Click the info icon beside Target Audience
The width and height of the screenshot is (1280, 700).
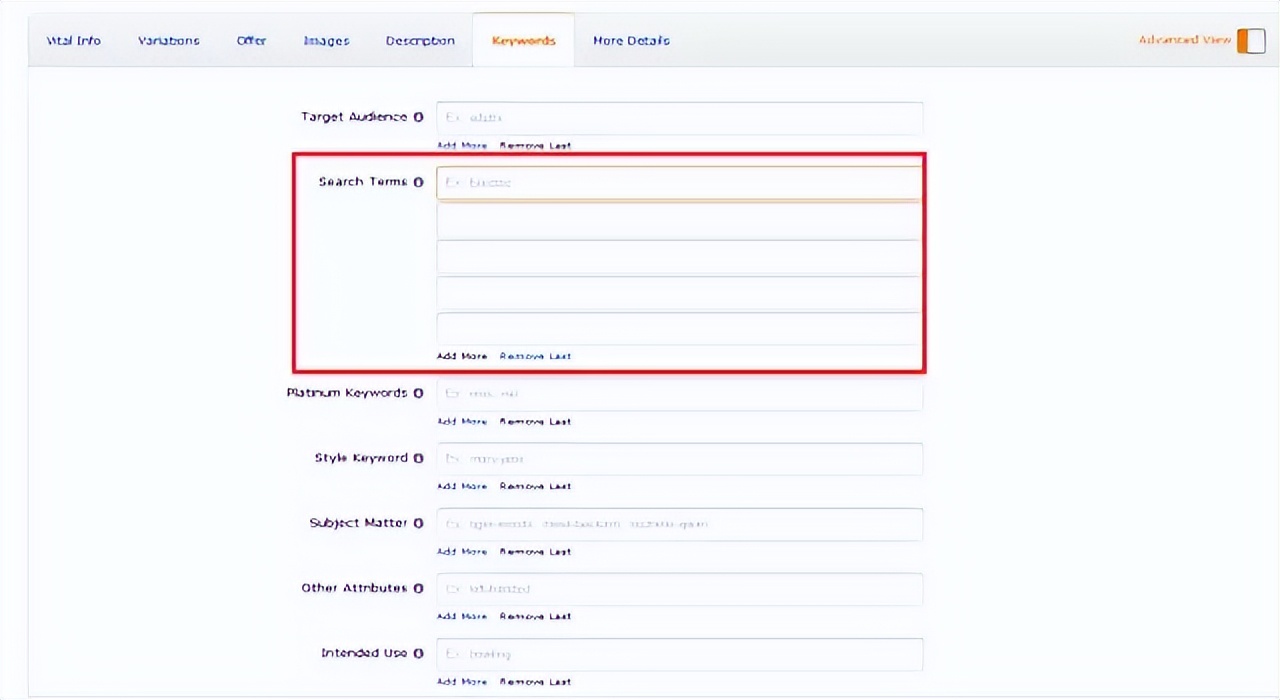point(418,117)
